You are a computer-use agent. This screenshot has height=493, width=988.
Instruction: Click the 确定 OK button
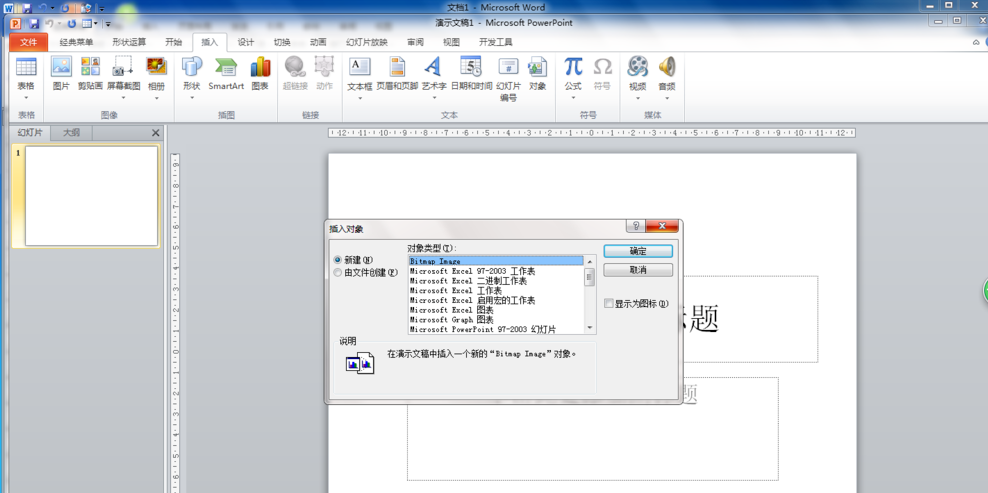click(x=638, y=251)
